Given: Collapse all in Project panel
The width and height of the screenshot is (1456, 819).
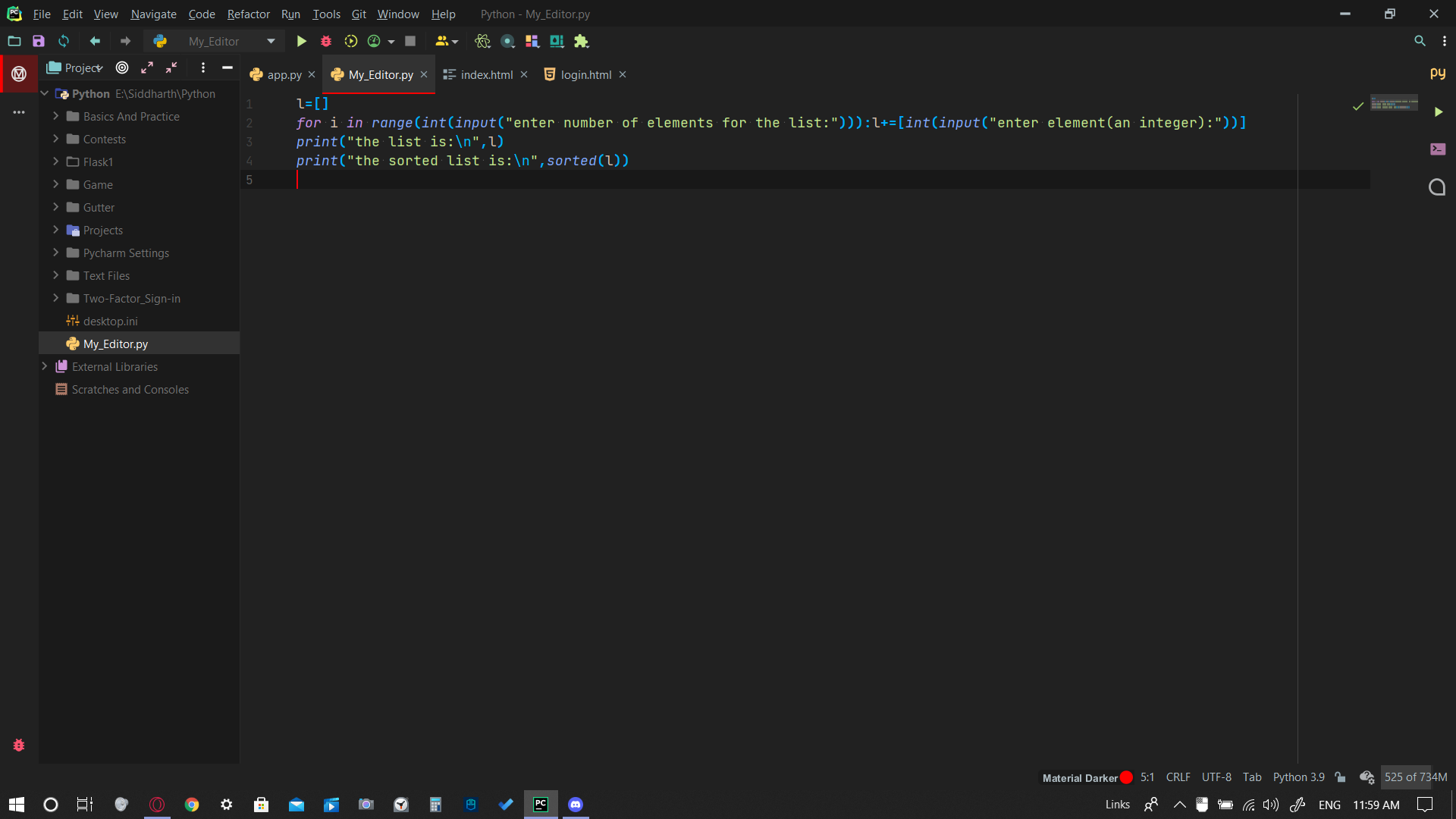Looking at the screenshot, I should coord(172,67).
